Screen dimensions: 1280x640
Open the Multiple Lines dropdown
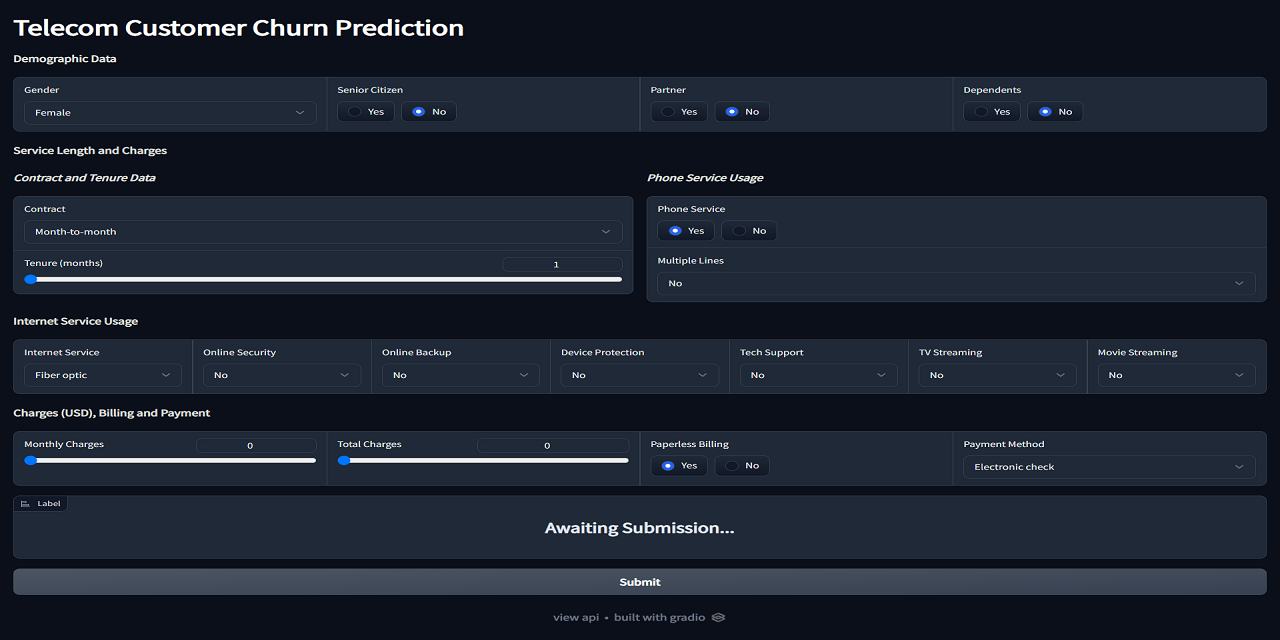click(955, 283)
